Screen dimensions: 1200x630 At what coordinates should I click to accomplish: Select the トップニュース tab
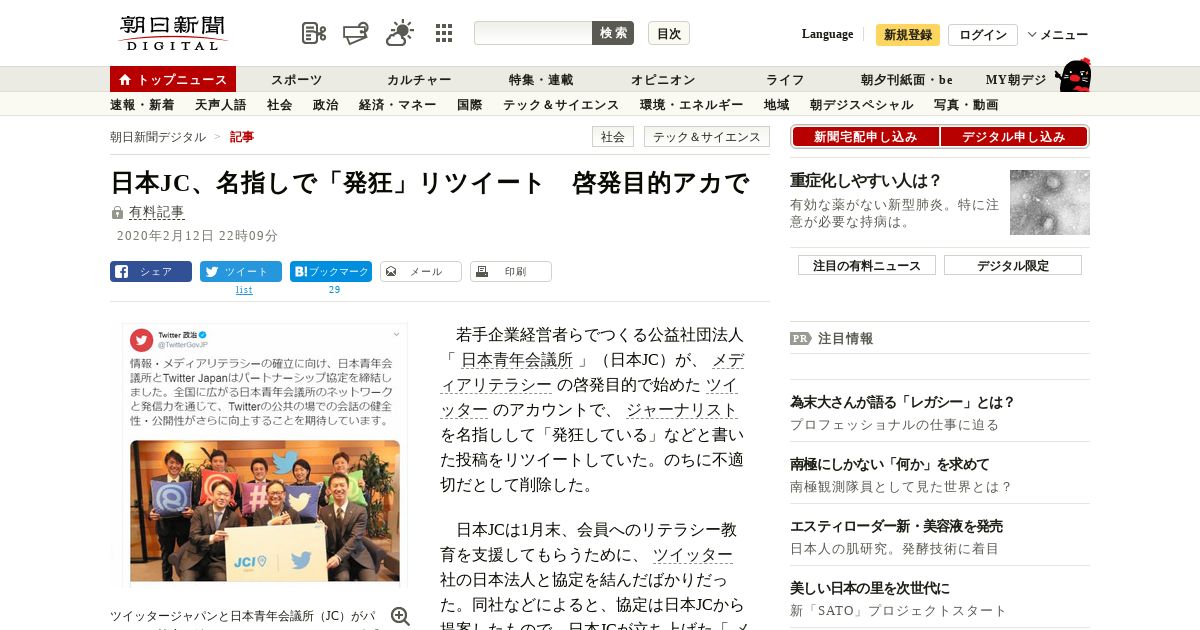click(173, 79)
